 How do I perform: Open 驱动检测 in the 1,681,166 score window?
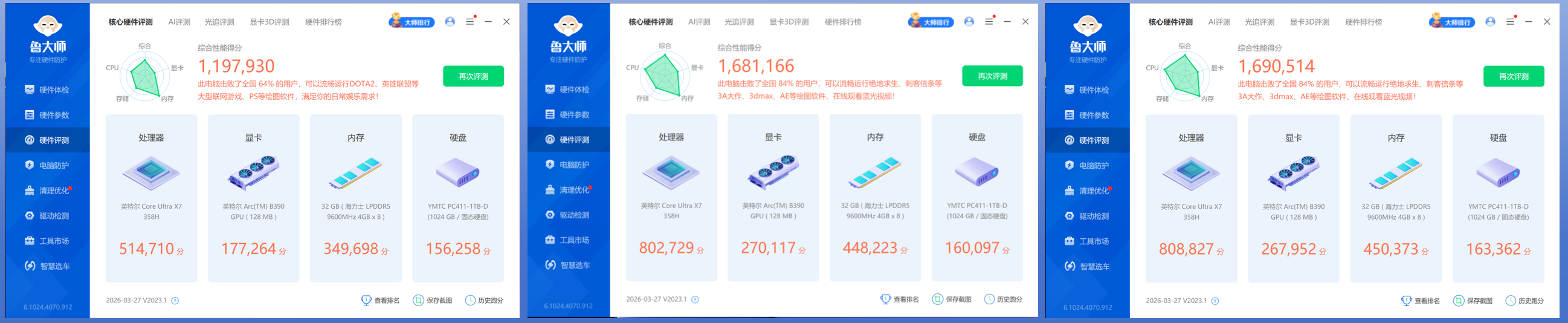coord(568,215)
